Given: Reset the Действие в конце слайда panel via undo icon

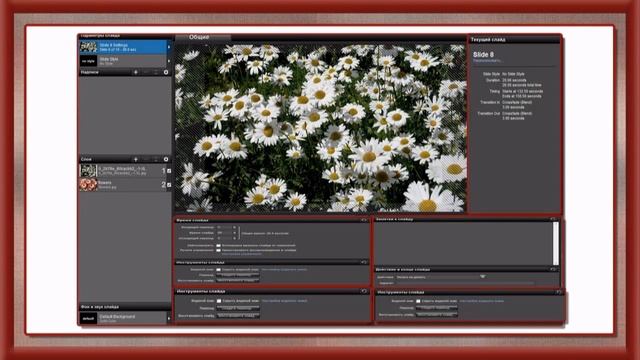Looking at the screenshot, I should pyautogui.click(x=553, y=269).
